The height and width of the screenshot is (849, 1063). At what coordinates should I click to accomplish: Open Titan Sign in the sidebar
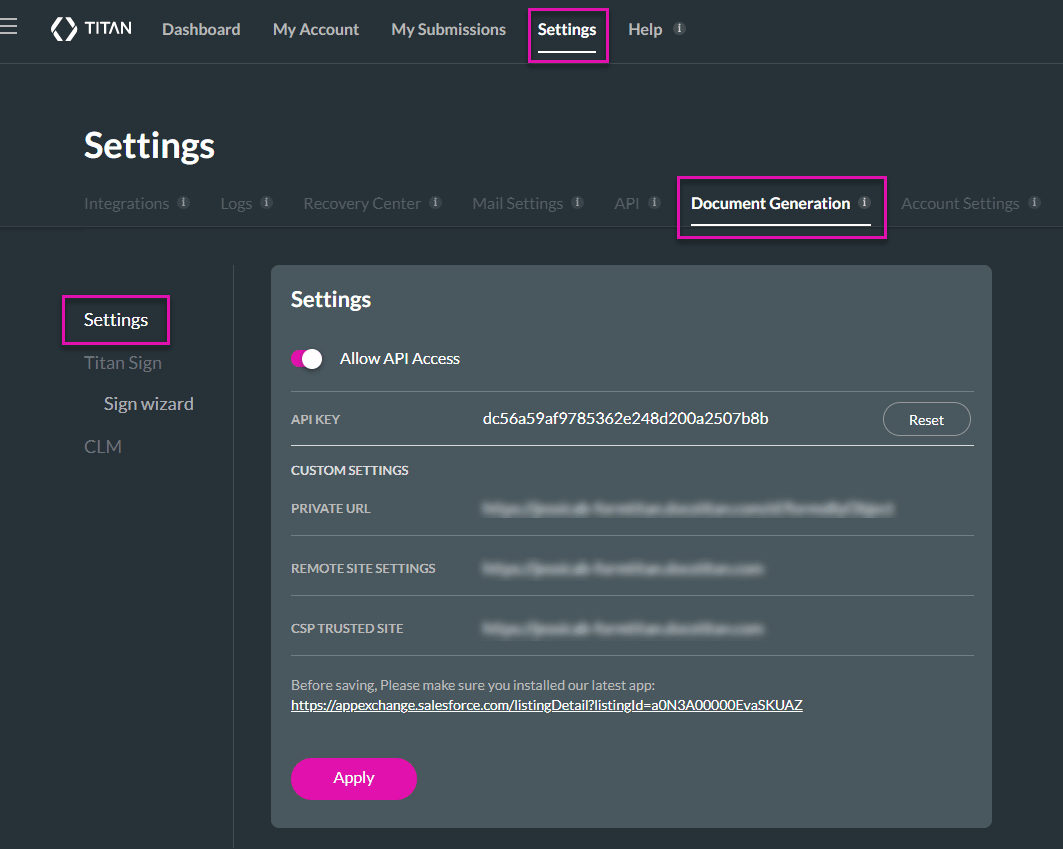(x=123, y=363)
